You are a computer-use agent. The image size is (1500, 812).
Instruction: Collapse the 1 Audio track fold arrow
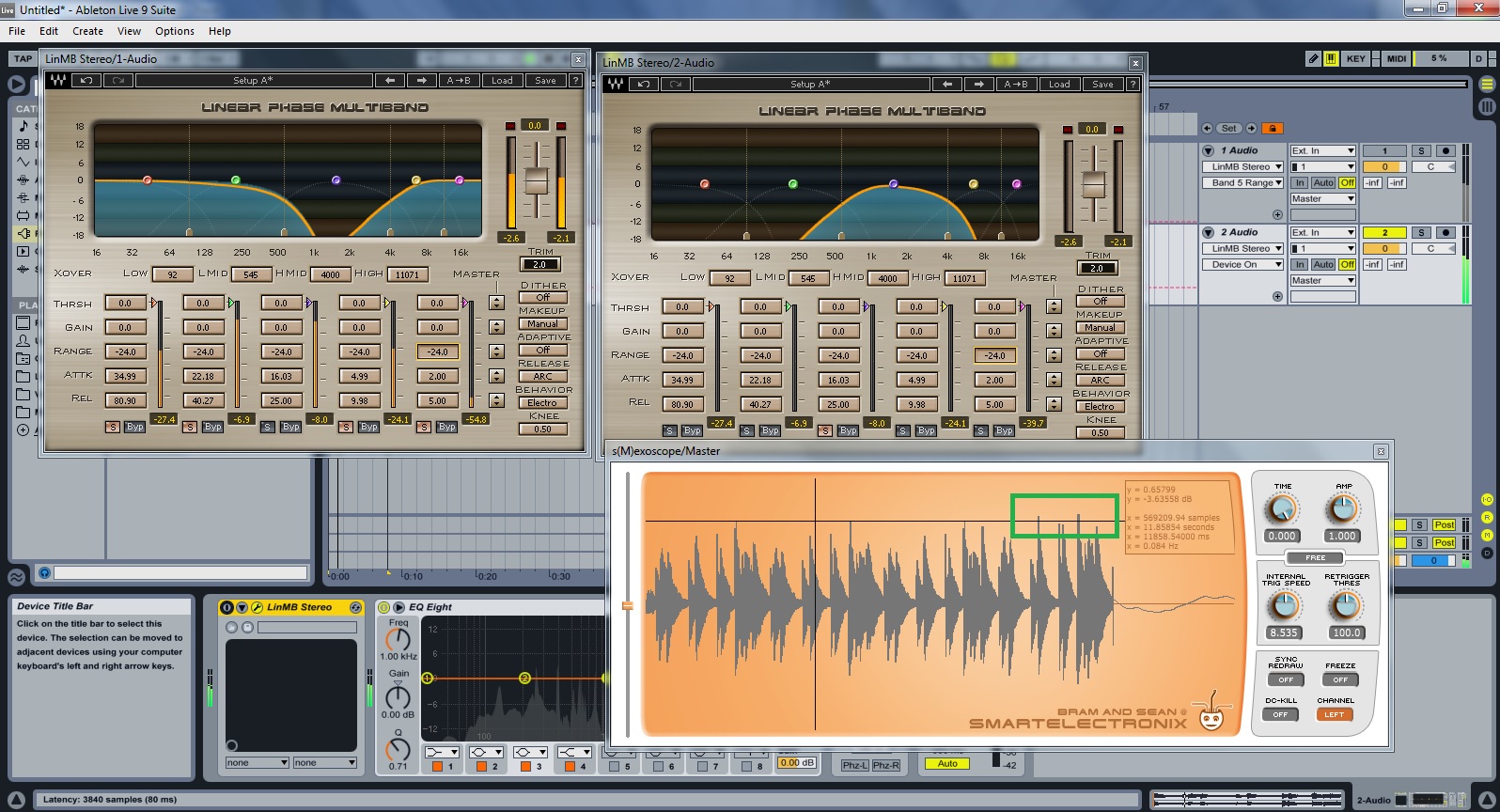pos(1208,150)
